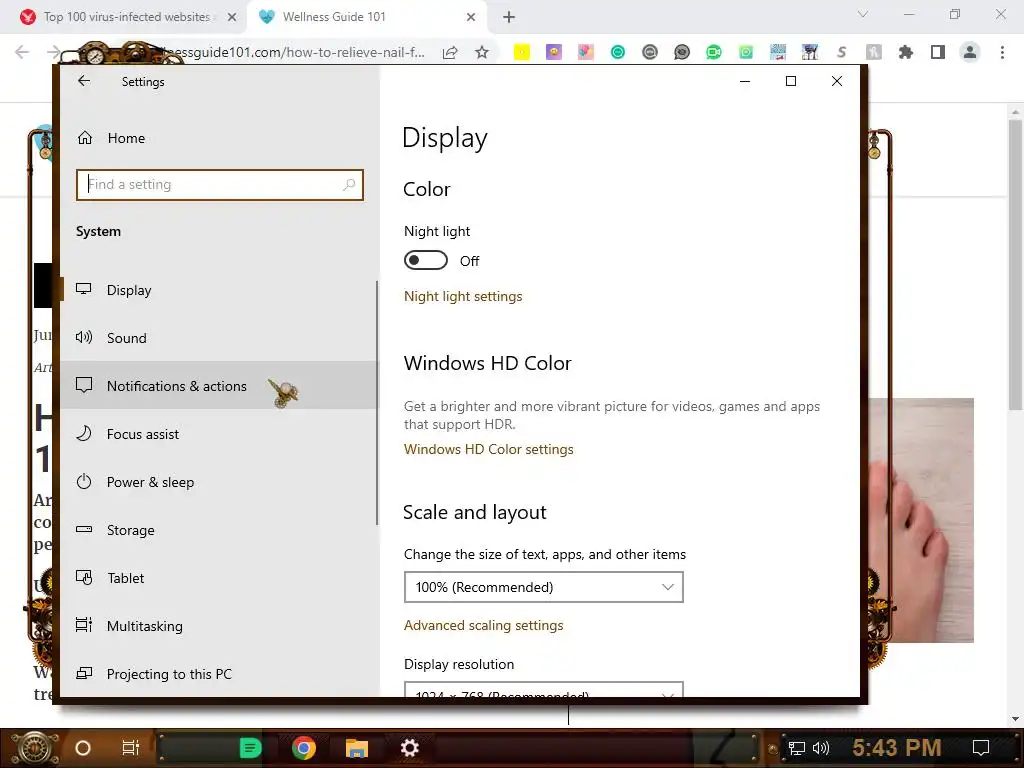The image size is (1024, 768).
Task: Bookmark this page with the star icon
Action: pyautogui.click(x=482, y=52)
